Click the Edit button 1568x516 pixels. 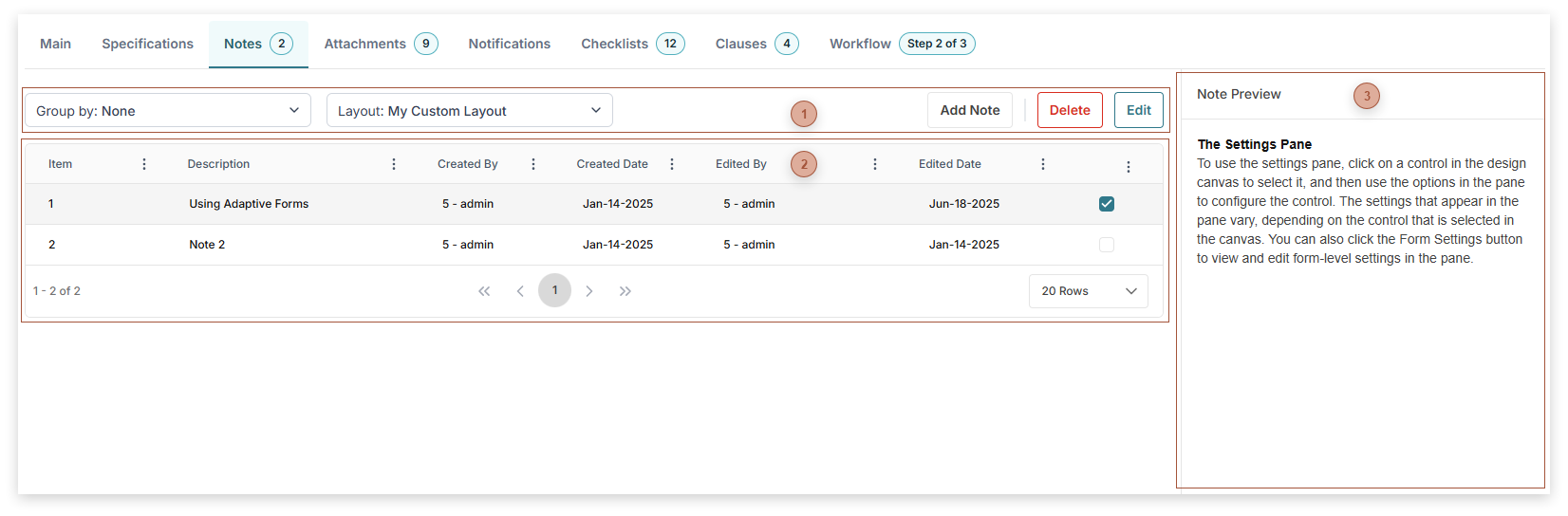1138,110
